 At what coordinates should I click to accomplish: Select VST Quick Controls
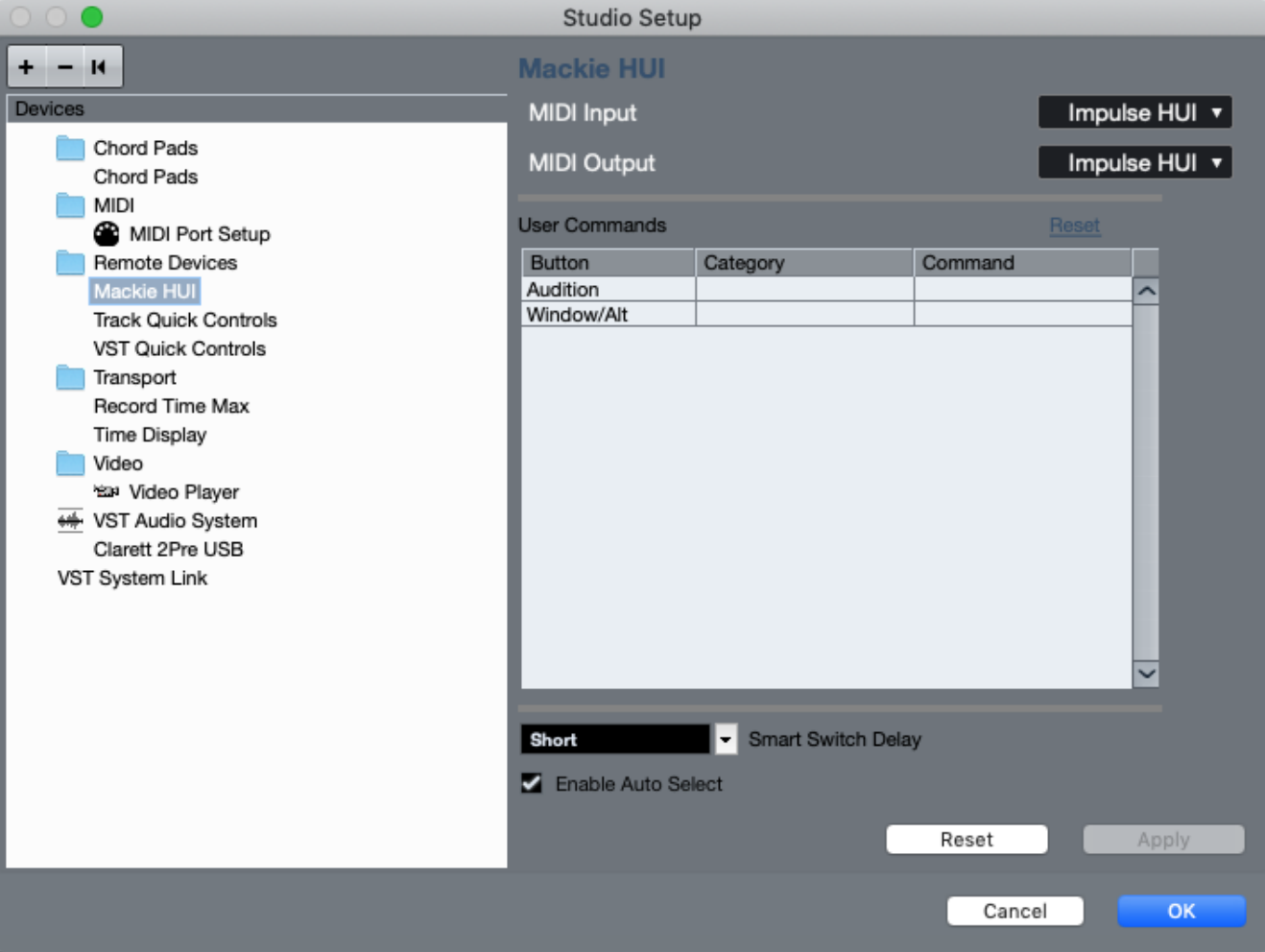coord(179,348)
